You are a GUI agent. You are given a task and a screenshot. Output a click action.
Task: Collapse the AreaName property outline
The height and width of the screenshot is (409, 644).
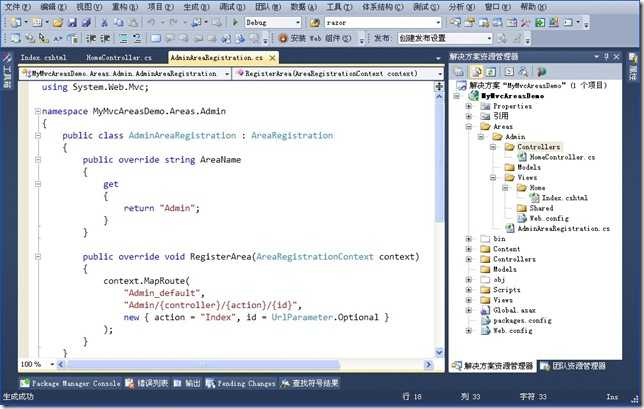38,159
